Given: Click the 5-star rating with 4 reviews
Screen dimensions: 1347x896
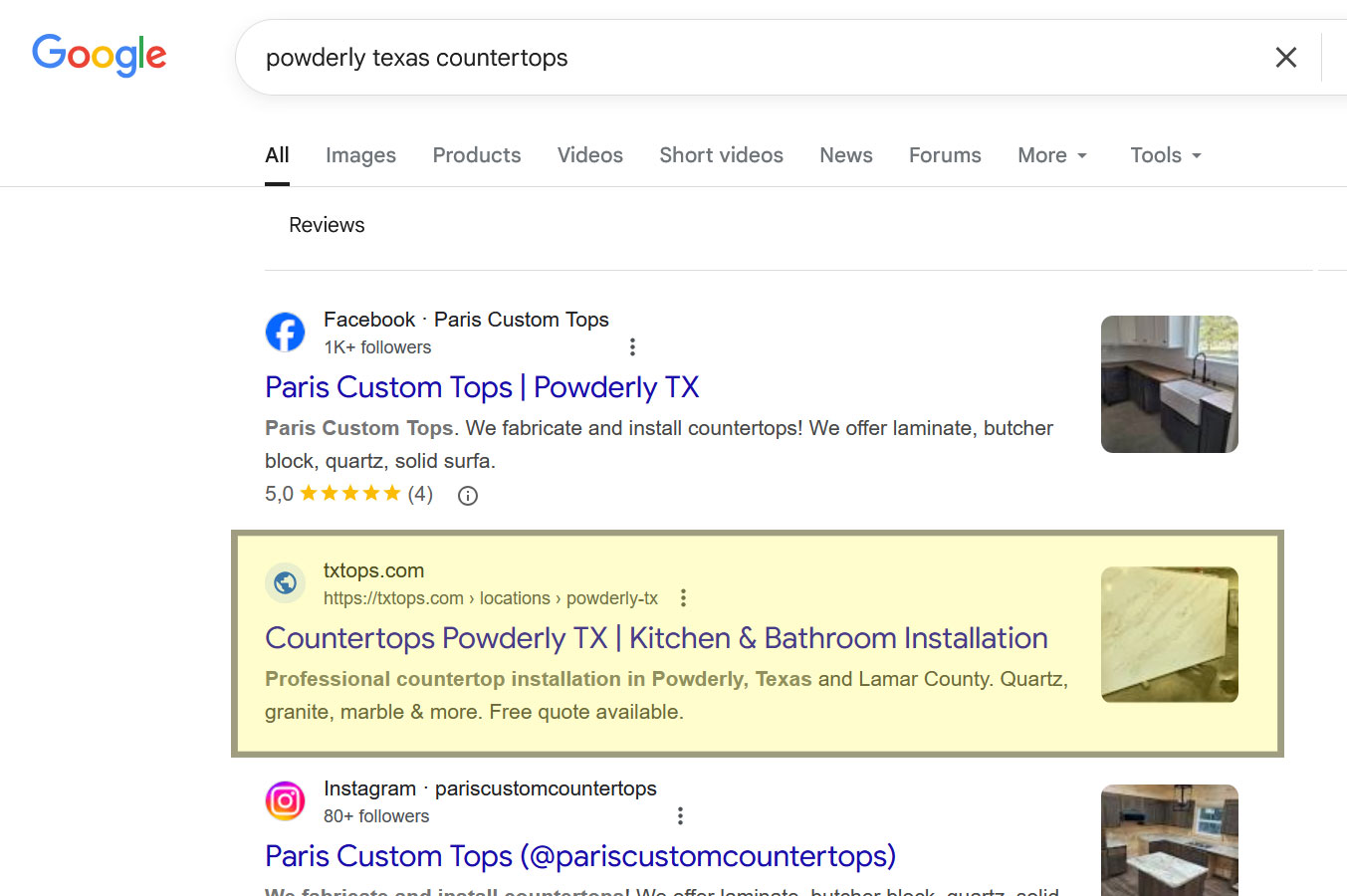Looking at the screenshot, I should tap(348, 492).
